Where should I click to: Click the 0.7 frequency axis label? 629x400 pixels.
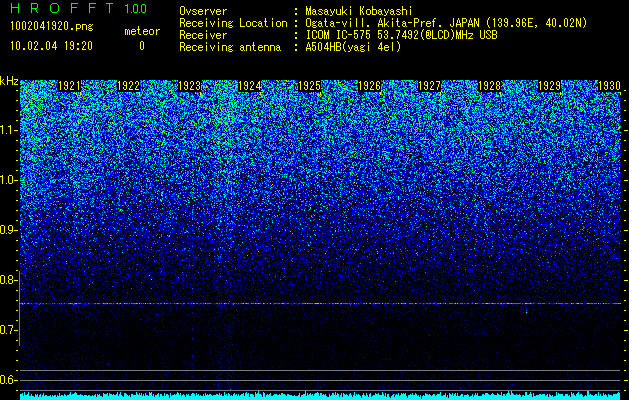(x=9, y=330)
